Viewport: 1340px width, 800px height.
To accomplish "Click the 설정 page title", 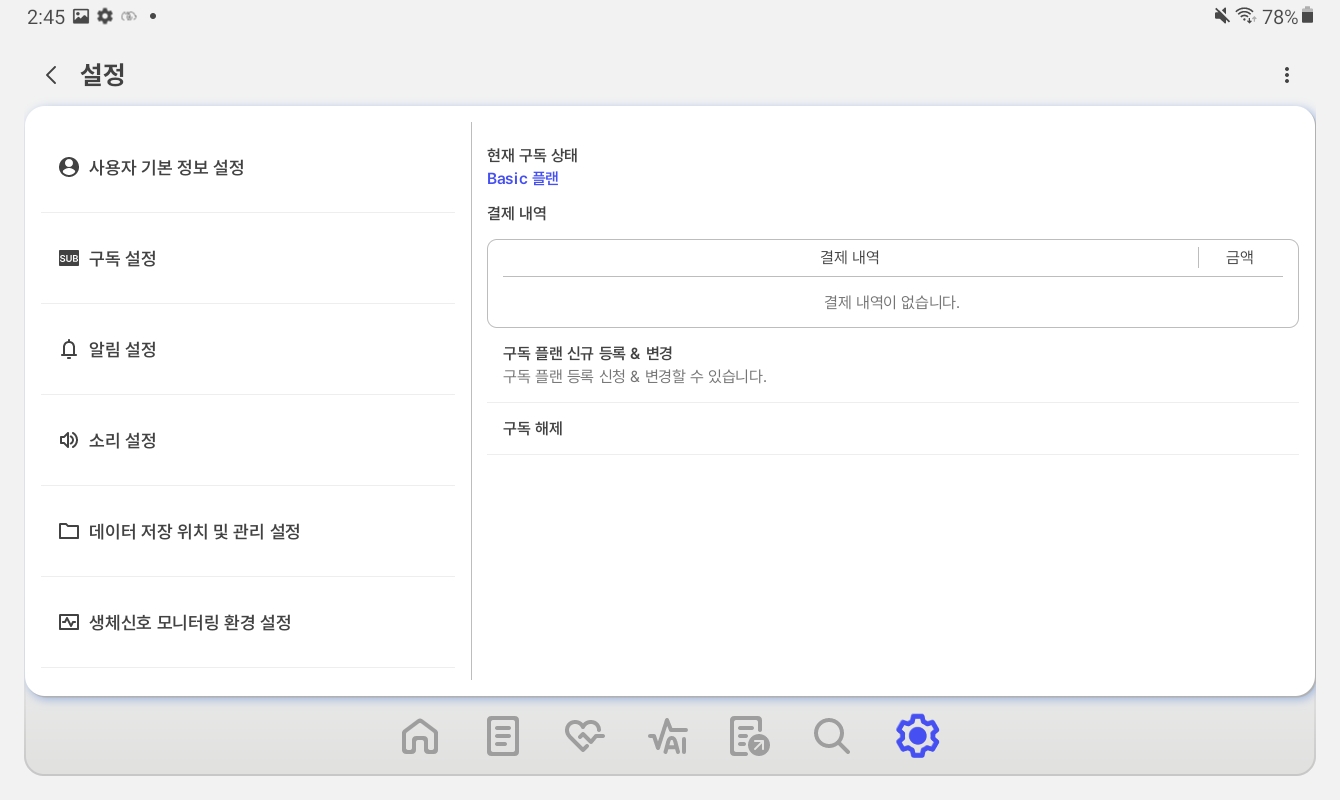I will 103,75.
